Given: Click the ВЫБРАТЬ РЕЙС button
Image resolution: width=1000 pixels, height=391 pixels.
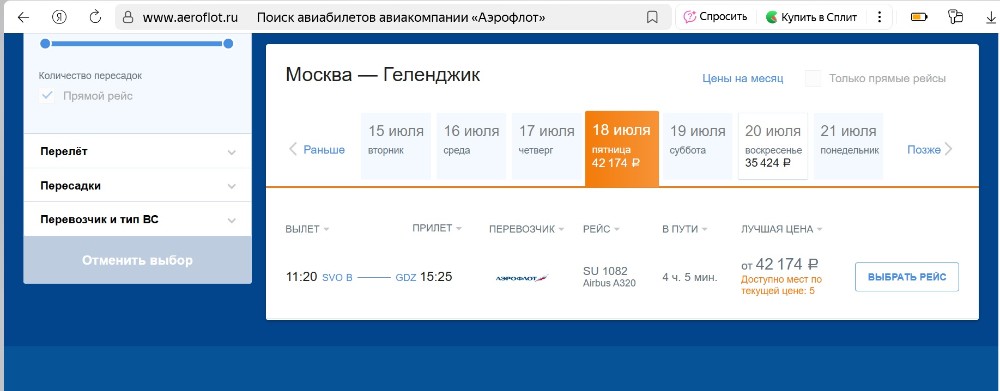Looking at the screenshot, I should (x=906, y=277).
